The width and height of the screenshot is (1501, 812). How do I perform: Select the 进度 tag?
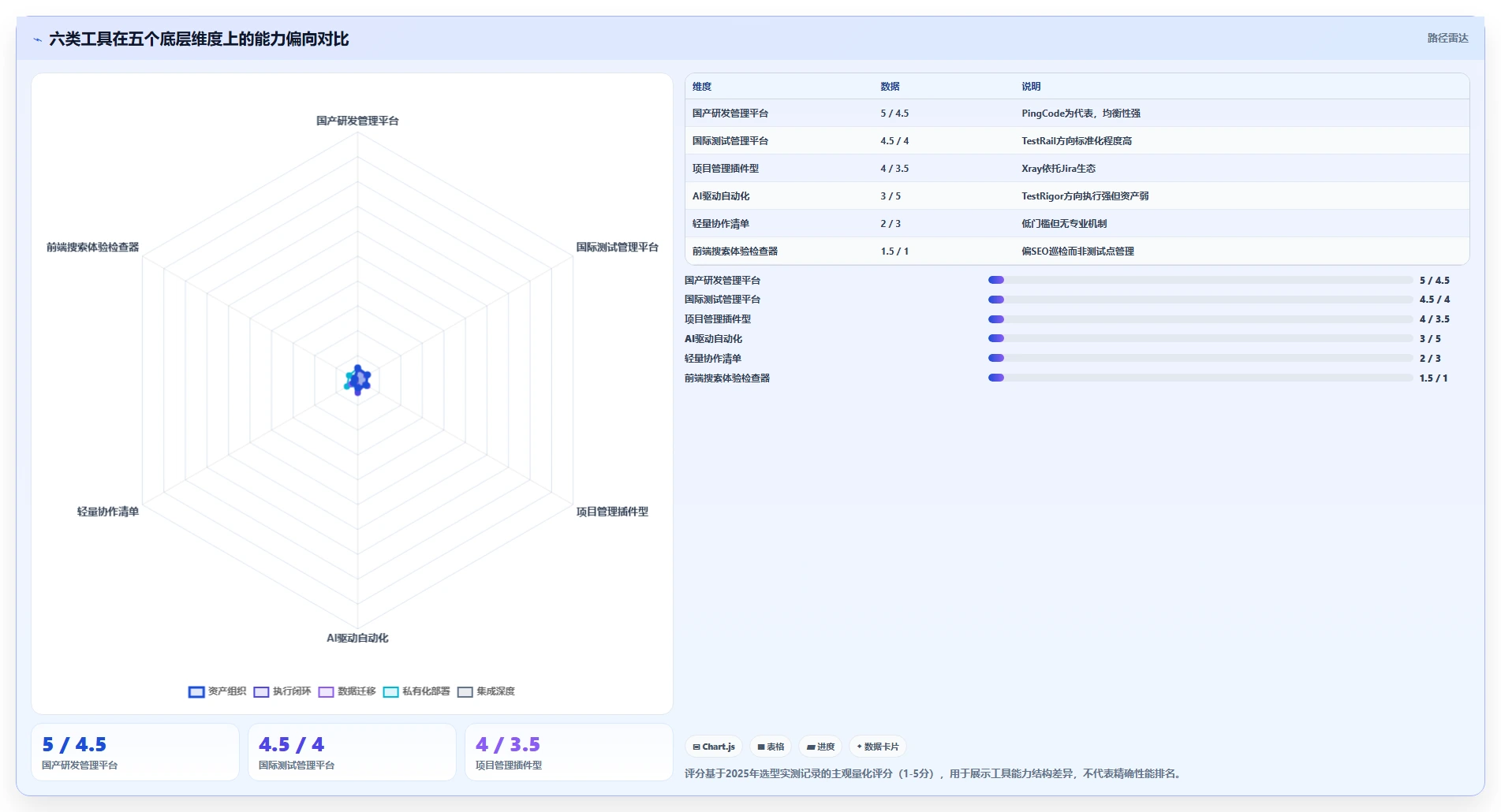[820, 747]
